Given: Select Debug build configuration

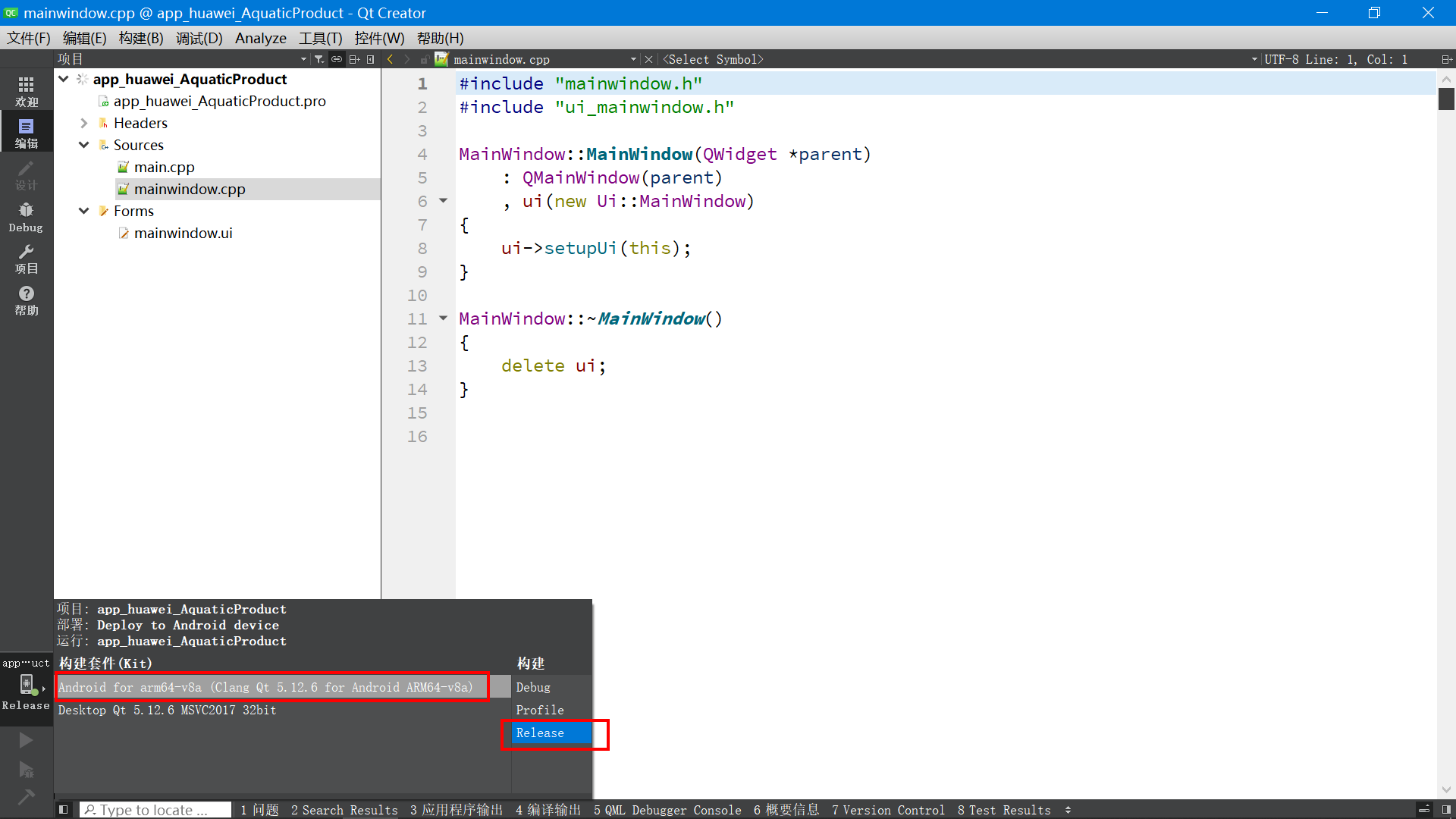Looking at the screenshot, I should (x=533, y=687).
